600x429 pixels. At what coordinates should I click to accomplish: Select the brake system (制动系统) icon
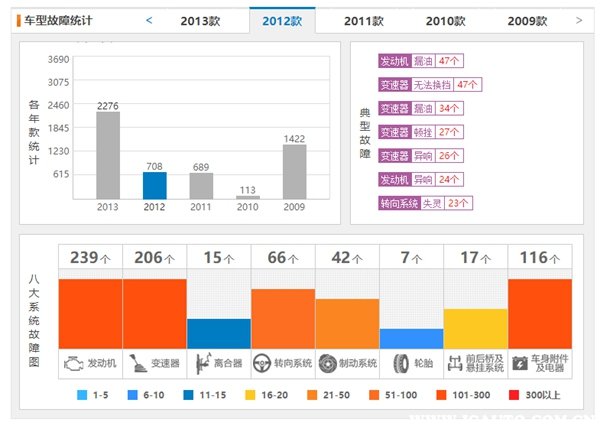coord(330,363)
